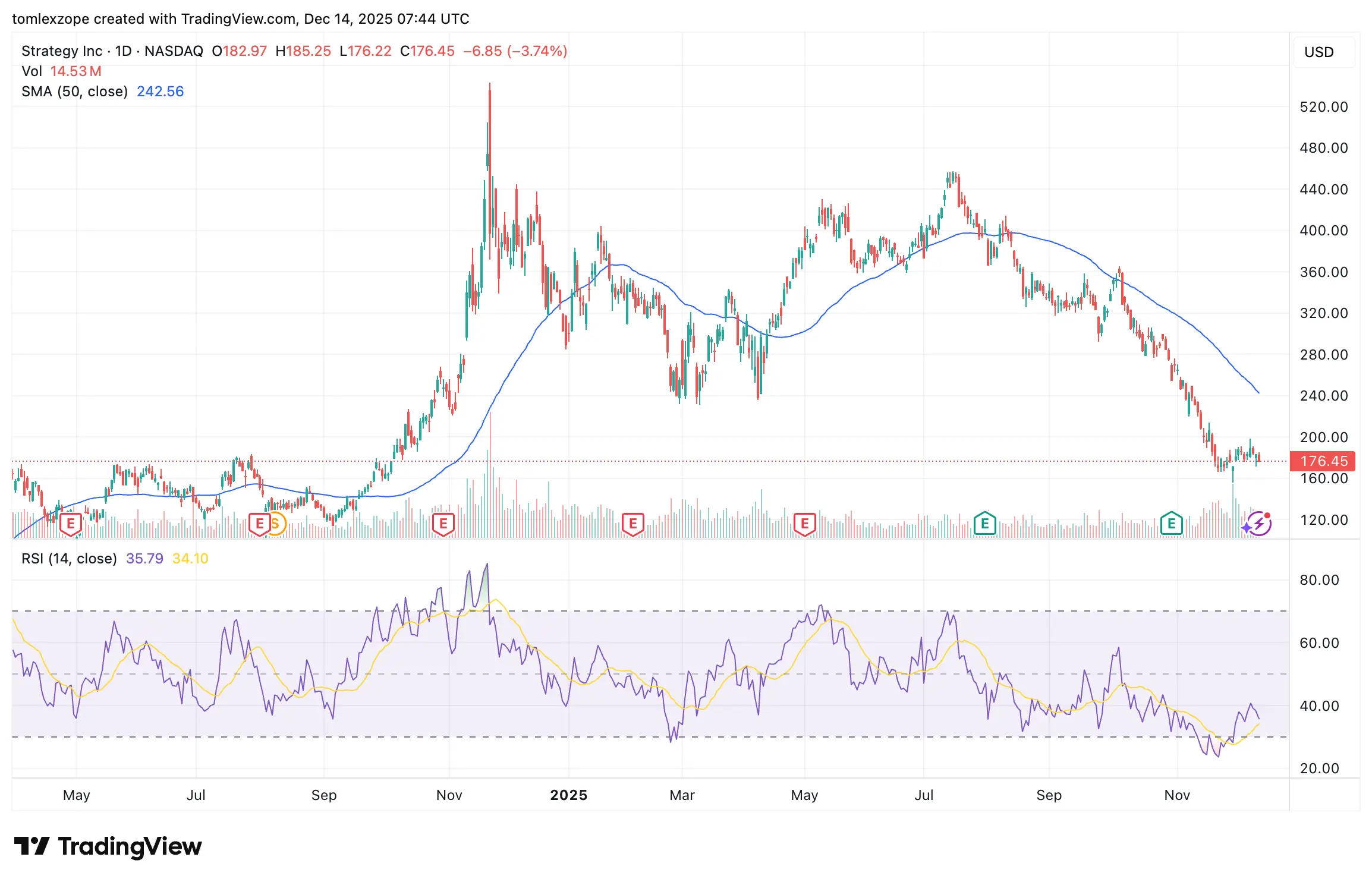Click the red 176.45 last price label
Viewport: 1372px width, 882px height.
pyautogui.click(x=1323, y=461)
